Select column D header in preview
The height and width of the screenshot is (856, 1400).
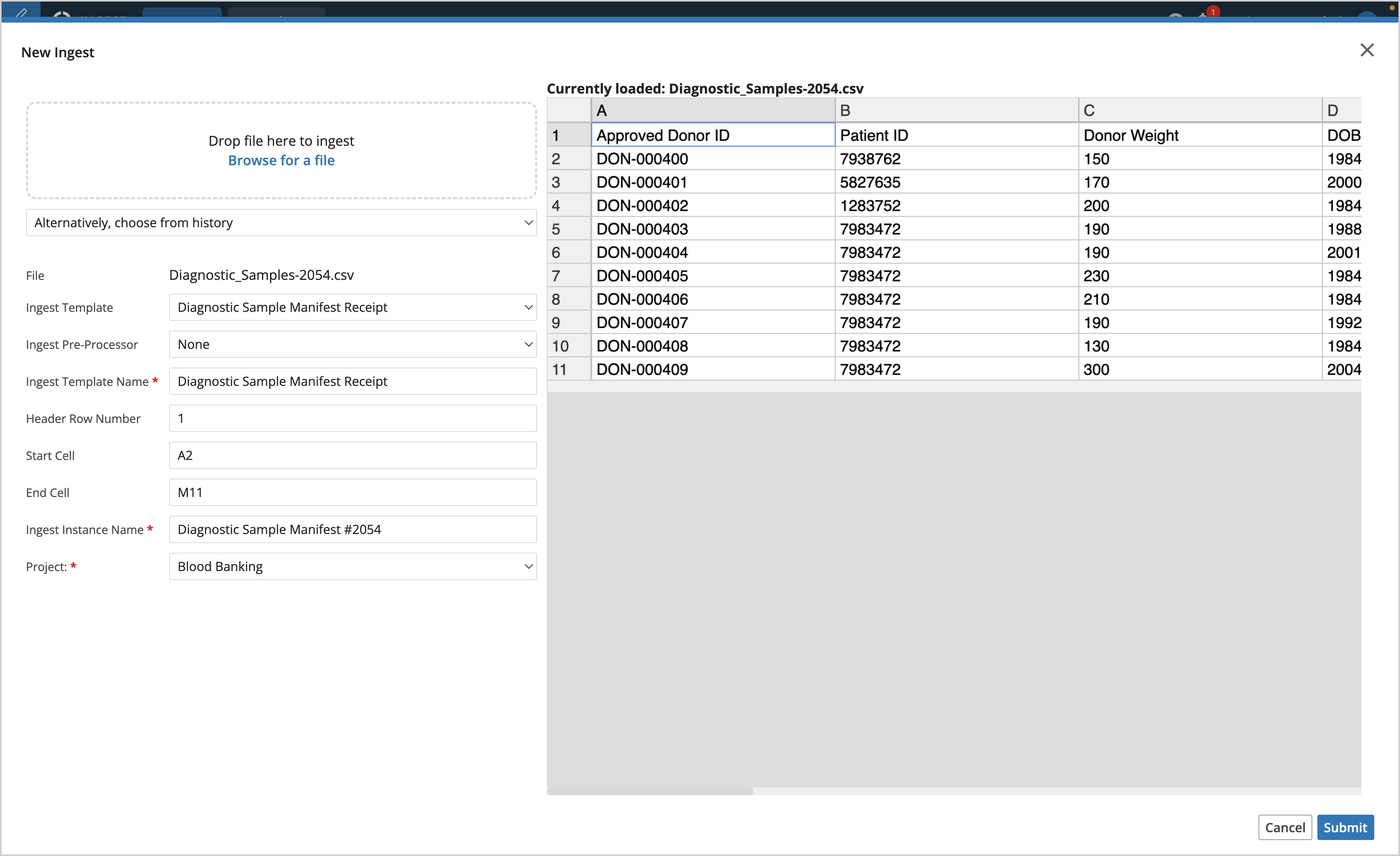point(1342,110)
